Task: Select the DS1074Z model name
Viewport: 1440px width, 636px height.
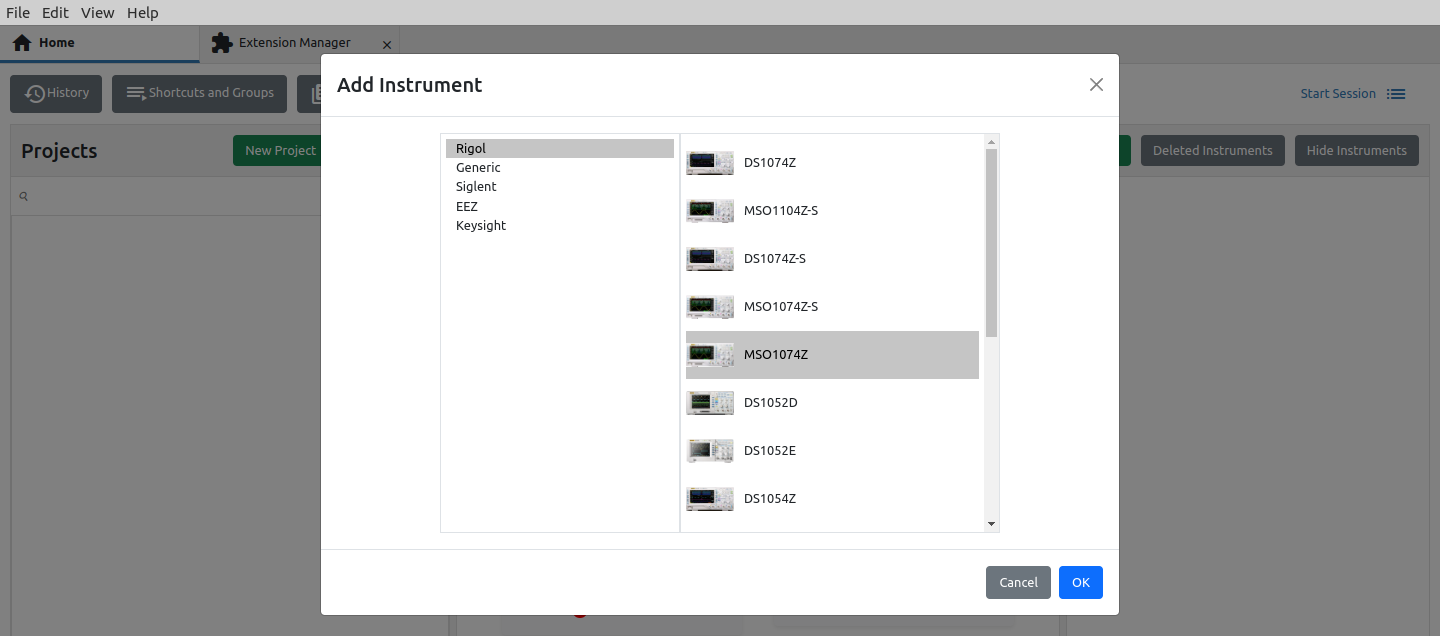Action: [770, 163]
